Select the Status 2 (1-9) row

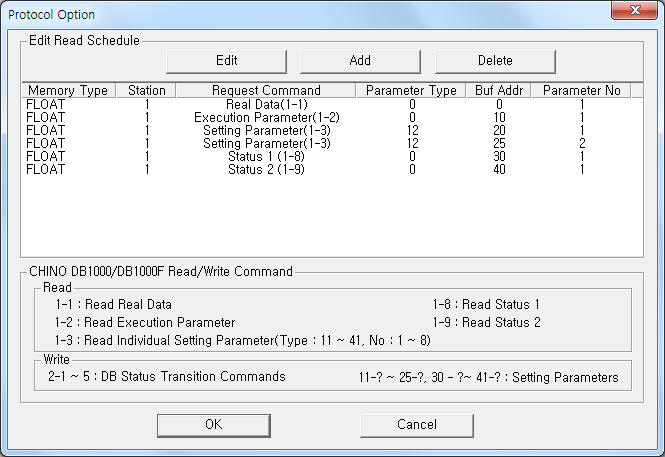[x=266, y=169]
